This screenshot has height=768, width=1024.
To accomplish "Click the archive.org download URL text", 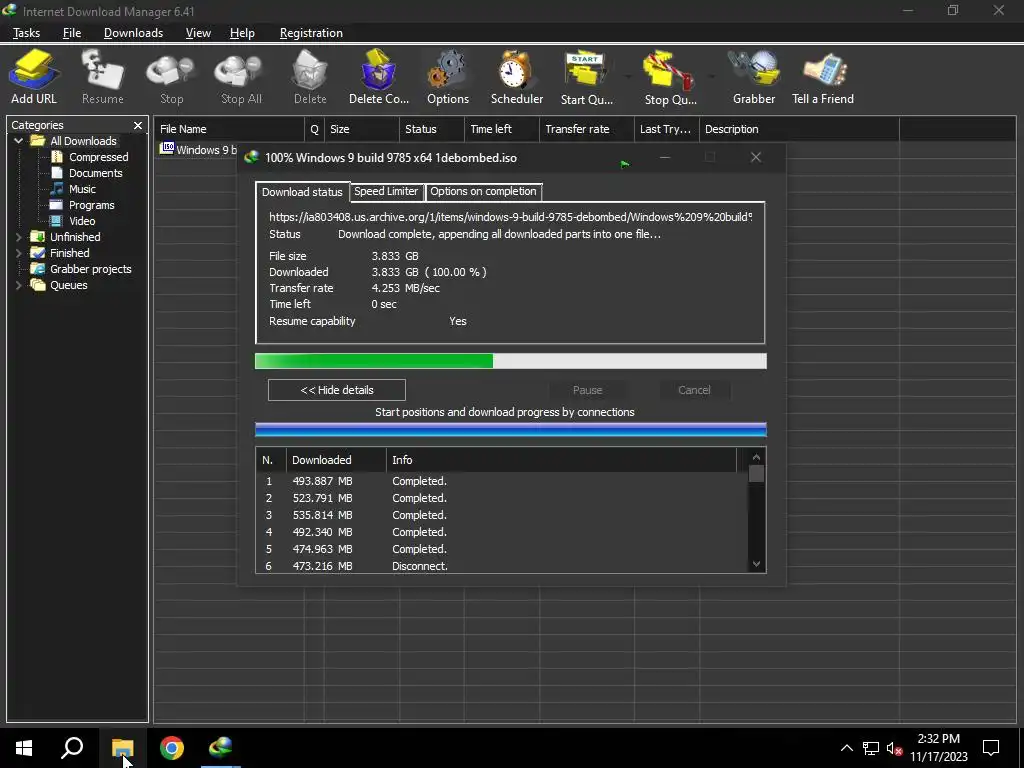I will pos(511,217).
